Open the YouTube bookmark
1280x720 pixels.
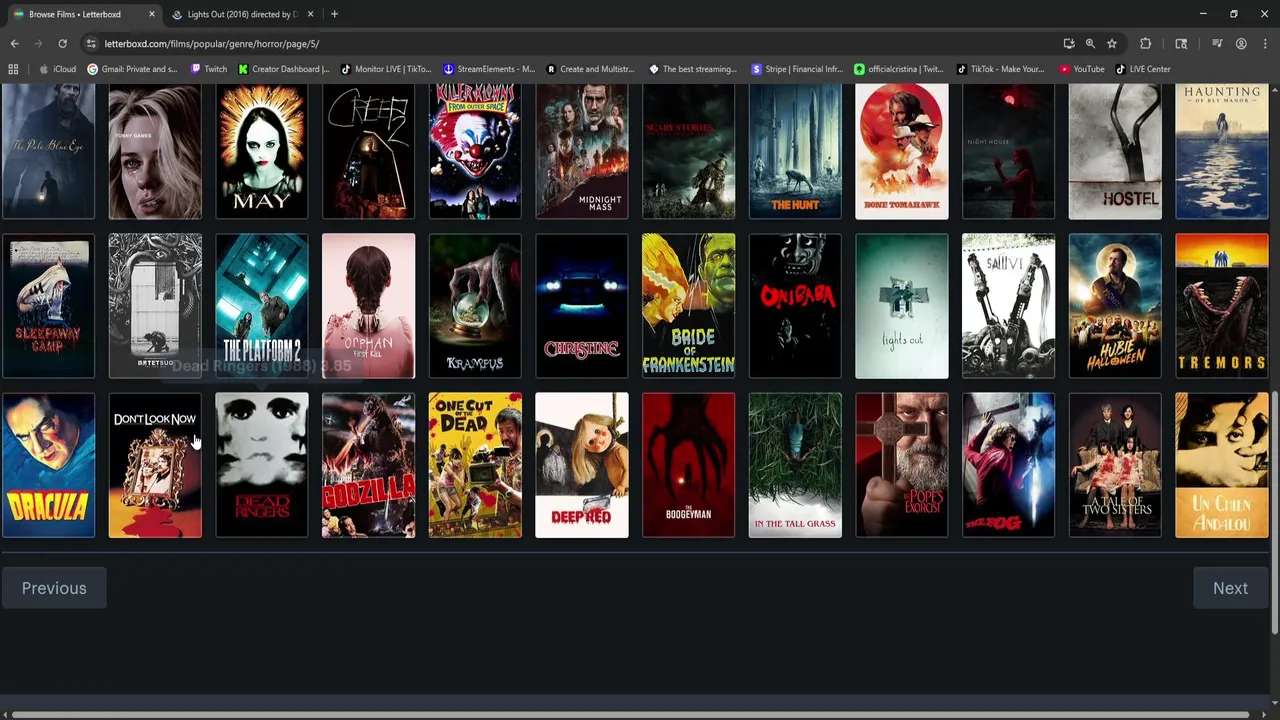tap(1082, 69)
